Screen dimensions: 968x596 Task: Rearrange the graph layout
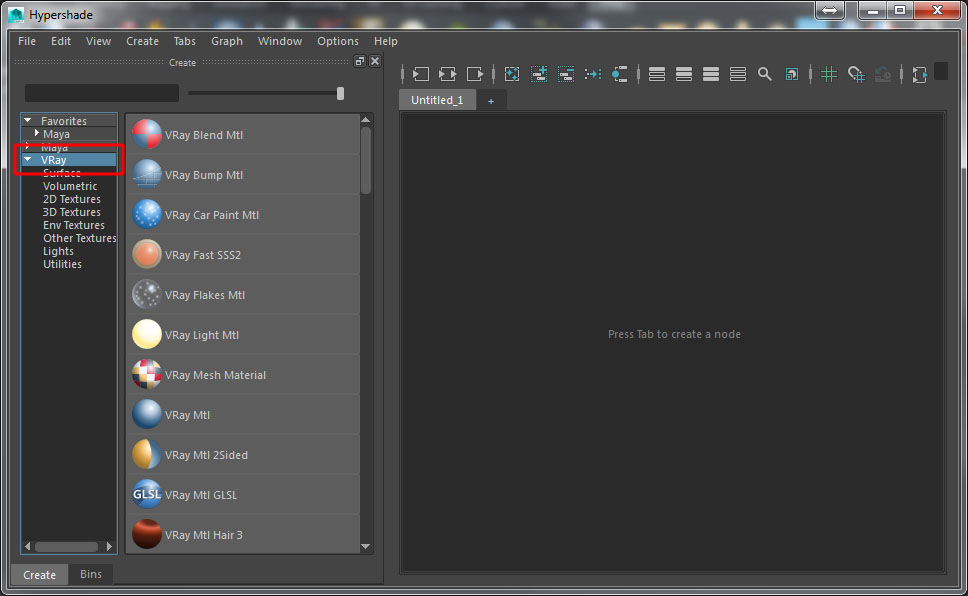(593, 74)
